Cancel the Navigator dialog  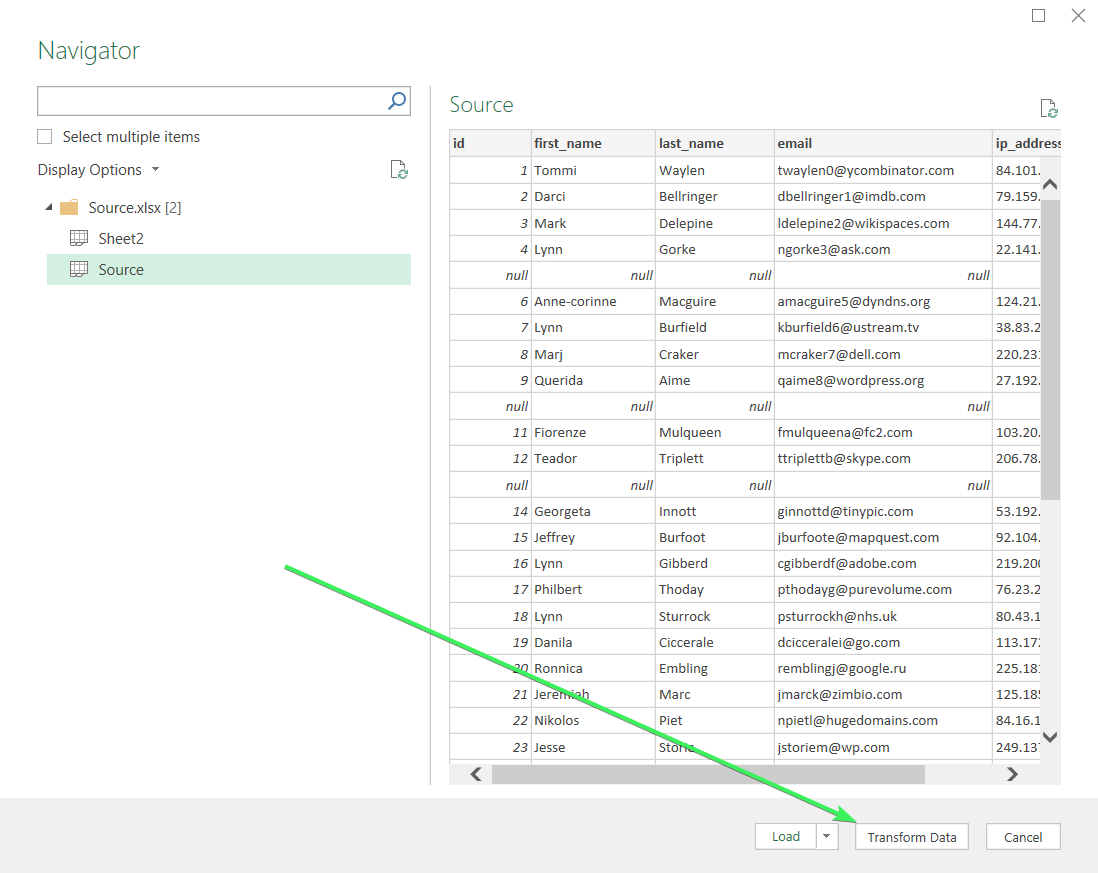pyautogui.click(x=1022, y=837)
